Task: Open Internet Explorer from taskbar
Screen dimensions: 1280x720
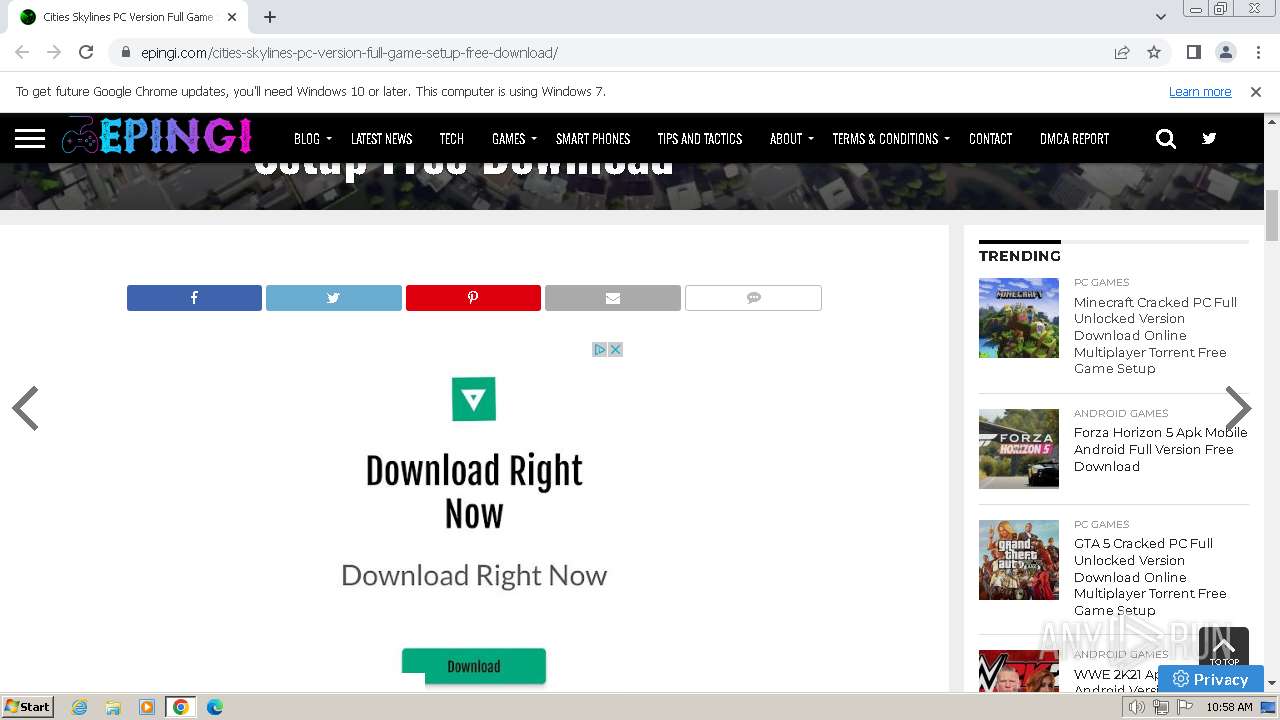Action: coord(80,707)
